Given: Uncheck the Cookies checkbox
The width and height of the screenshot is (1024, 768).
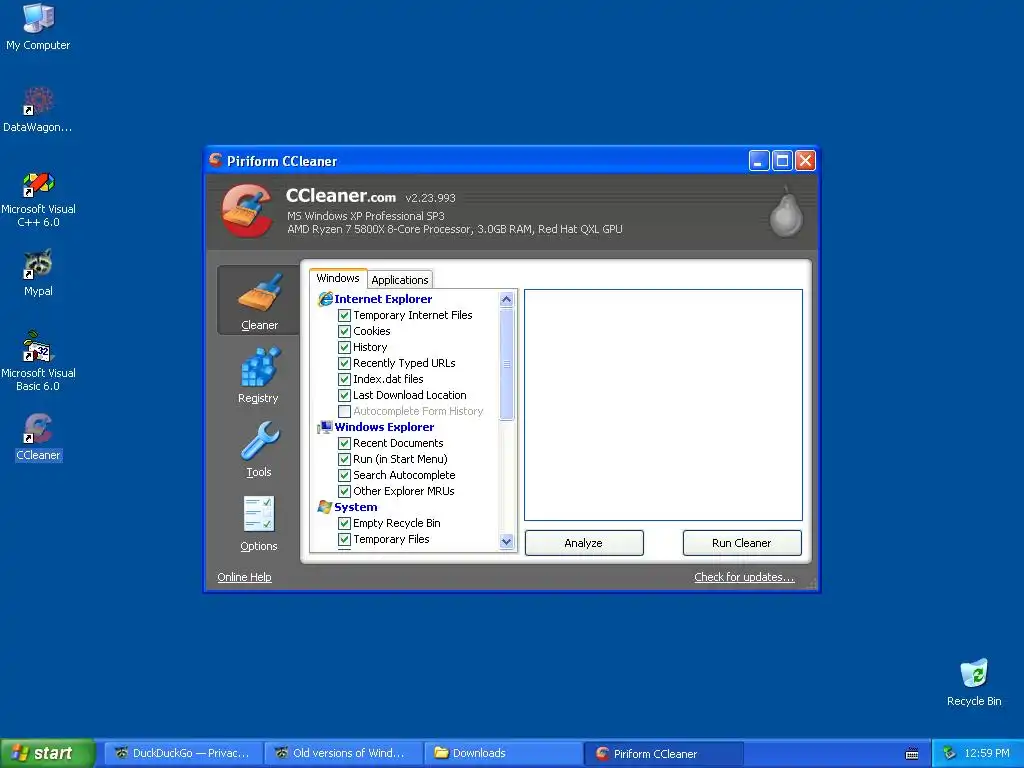Looking at the screenshot, I should click(344, 331).
